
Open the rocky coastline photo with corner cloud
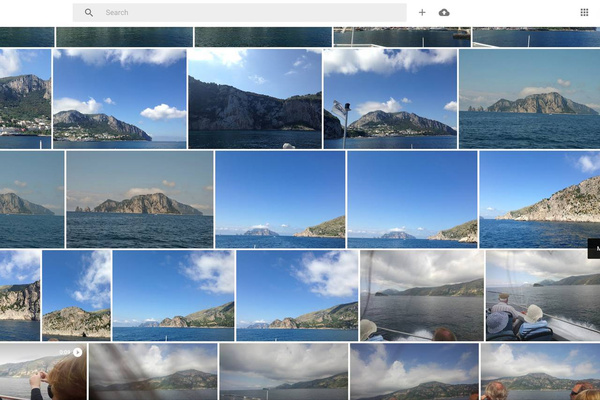[x=540, y=199]
